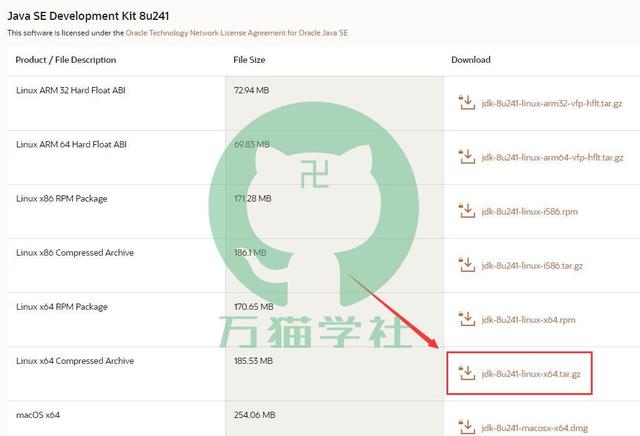
Task: Click download icon for jdk-8u241-linux-arm32-vfp-hflt.tar.gz
Action: coord(467,102)
